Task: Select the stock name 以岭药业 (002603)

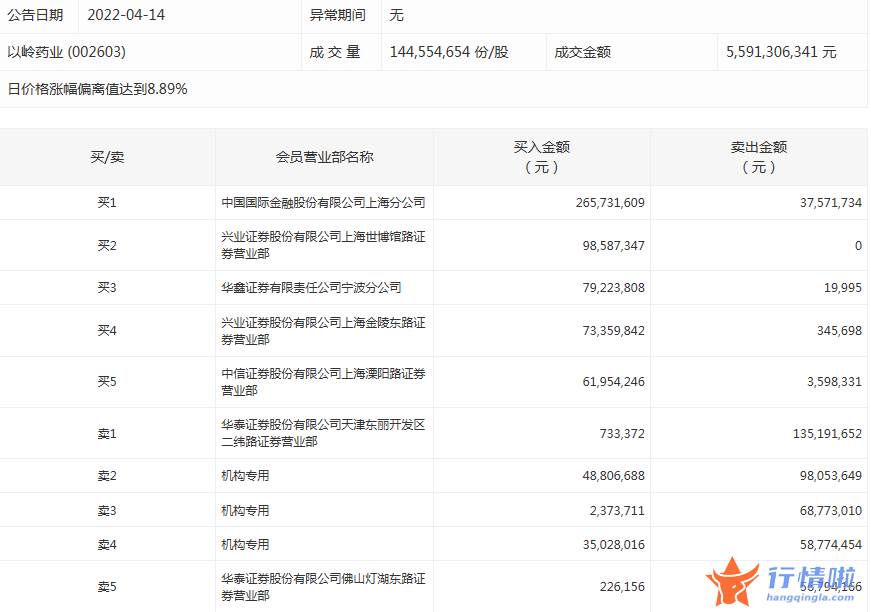Action: [67, 52]
